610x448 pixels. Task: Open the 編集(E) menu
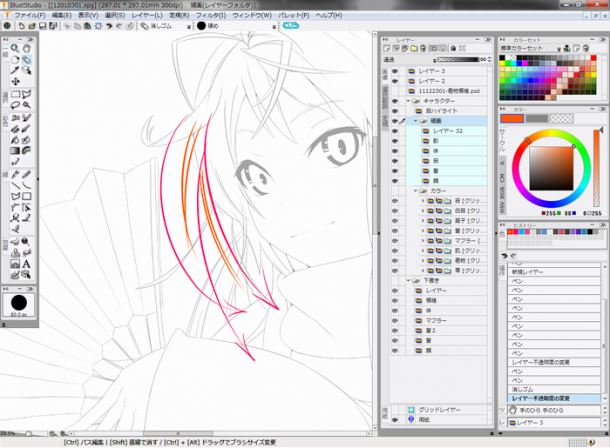[61, 15]
